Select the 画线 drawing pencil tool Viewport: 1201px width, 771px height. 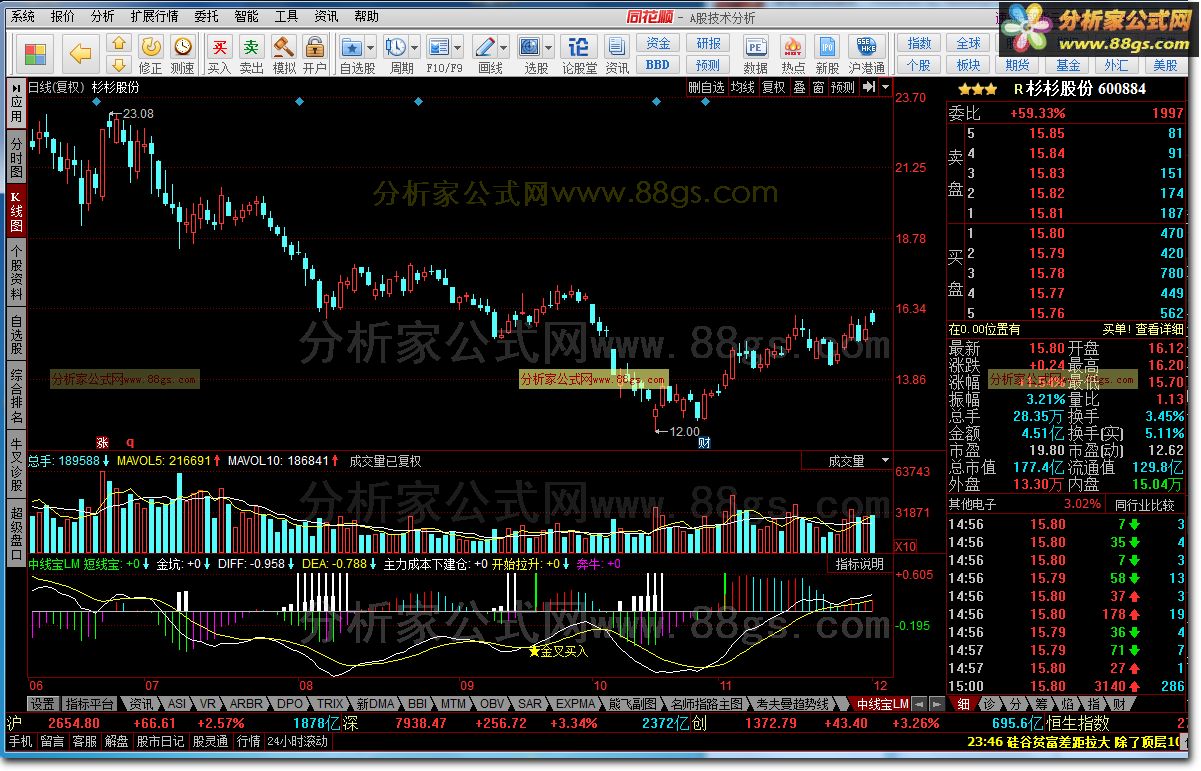[485, 47]
